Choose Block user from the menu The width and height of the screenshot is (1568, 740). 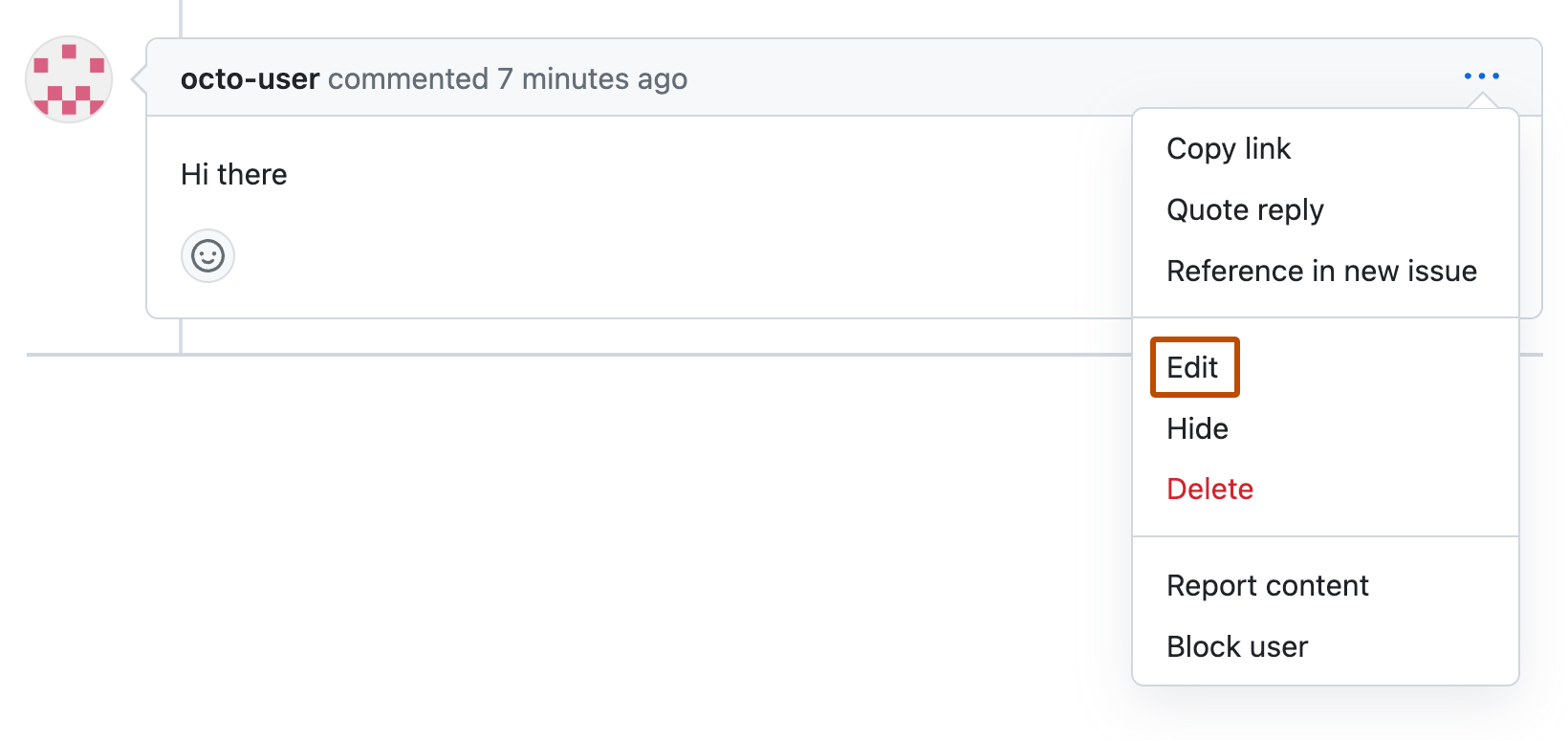point(1237,646)
